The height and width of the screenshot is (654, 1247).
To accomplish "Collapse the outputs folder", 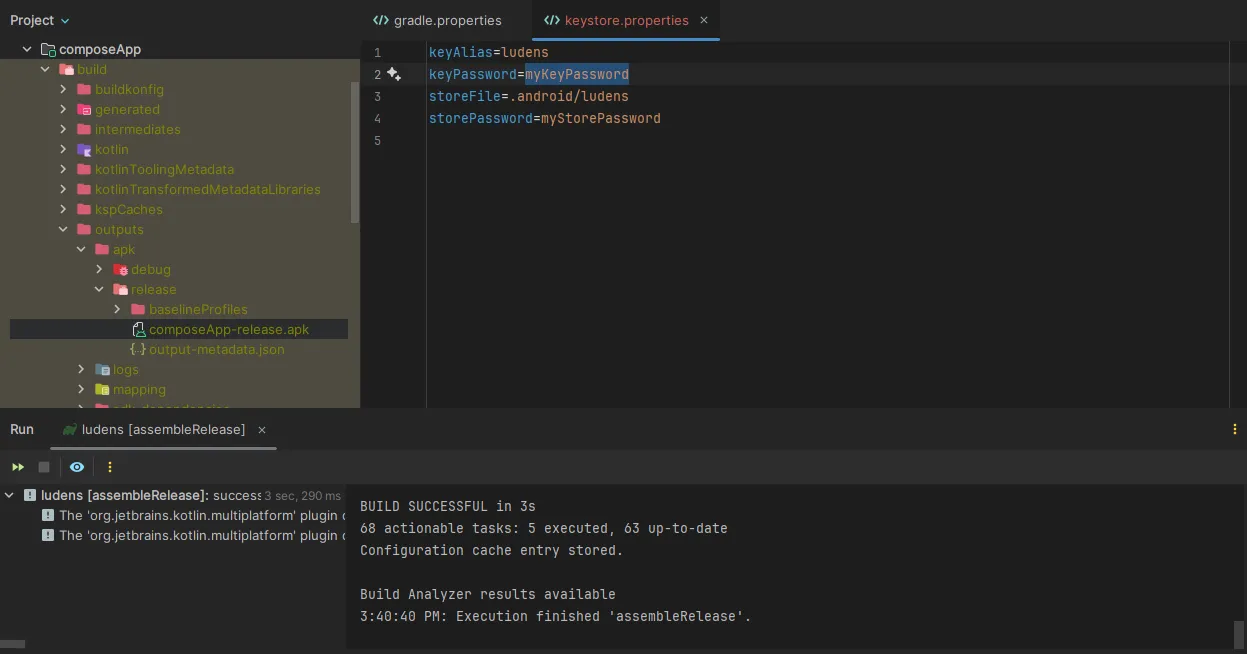I will [63, 229].
